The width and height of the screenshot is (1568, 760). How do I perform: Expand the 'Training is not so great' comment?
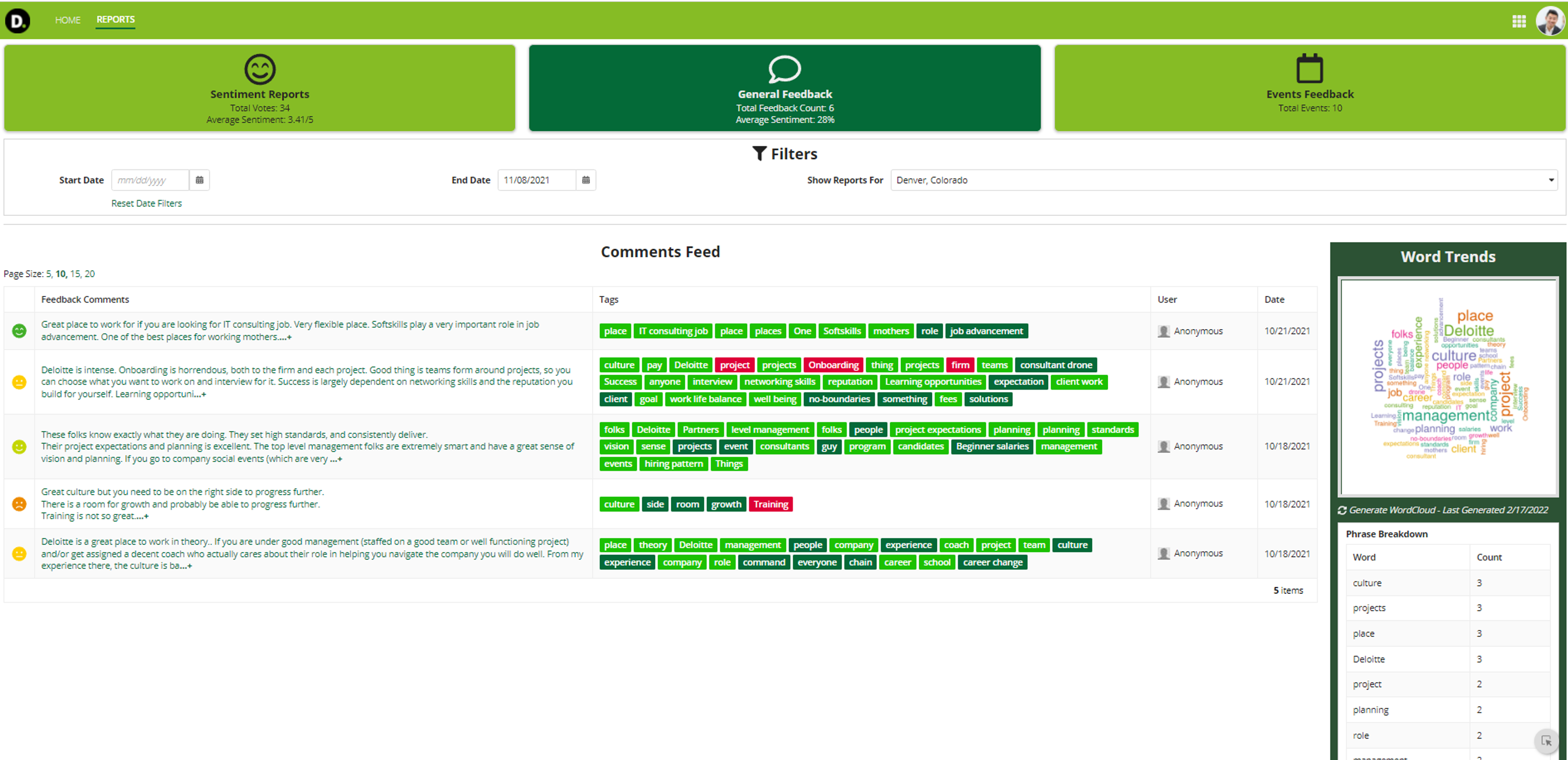pos(142,516)
